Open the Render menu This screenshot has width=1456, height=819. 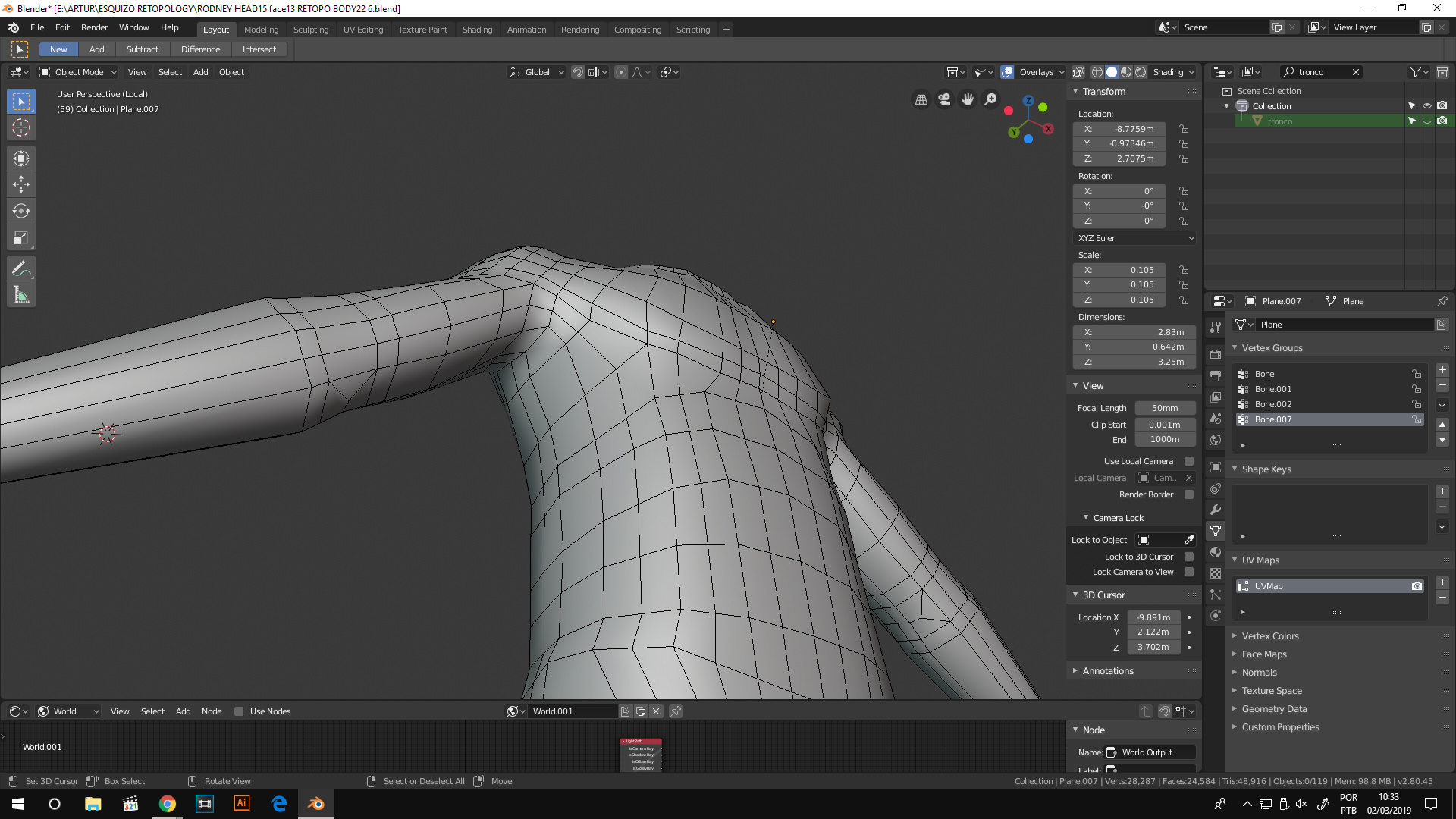[94, 27]
